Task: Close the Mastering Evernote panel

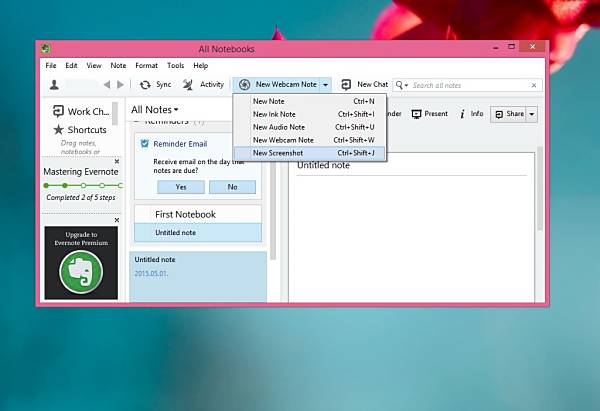Action: point(117,161)
